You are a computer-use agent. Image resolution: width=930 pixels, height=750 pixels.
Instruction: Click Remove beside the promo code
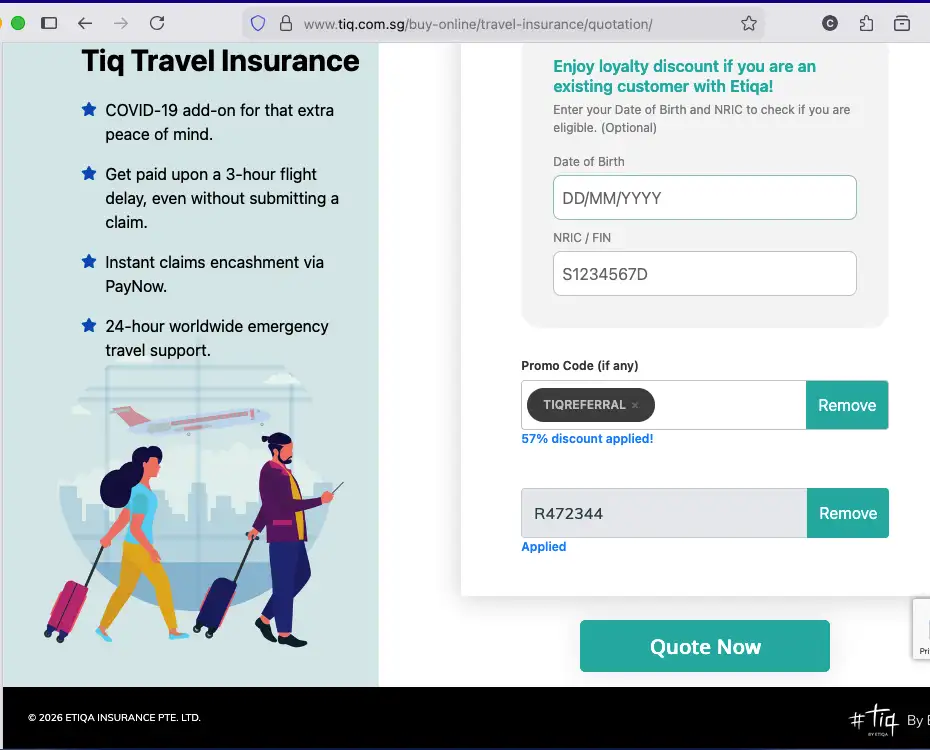pos(847,405)
